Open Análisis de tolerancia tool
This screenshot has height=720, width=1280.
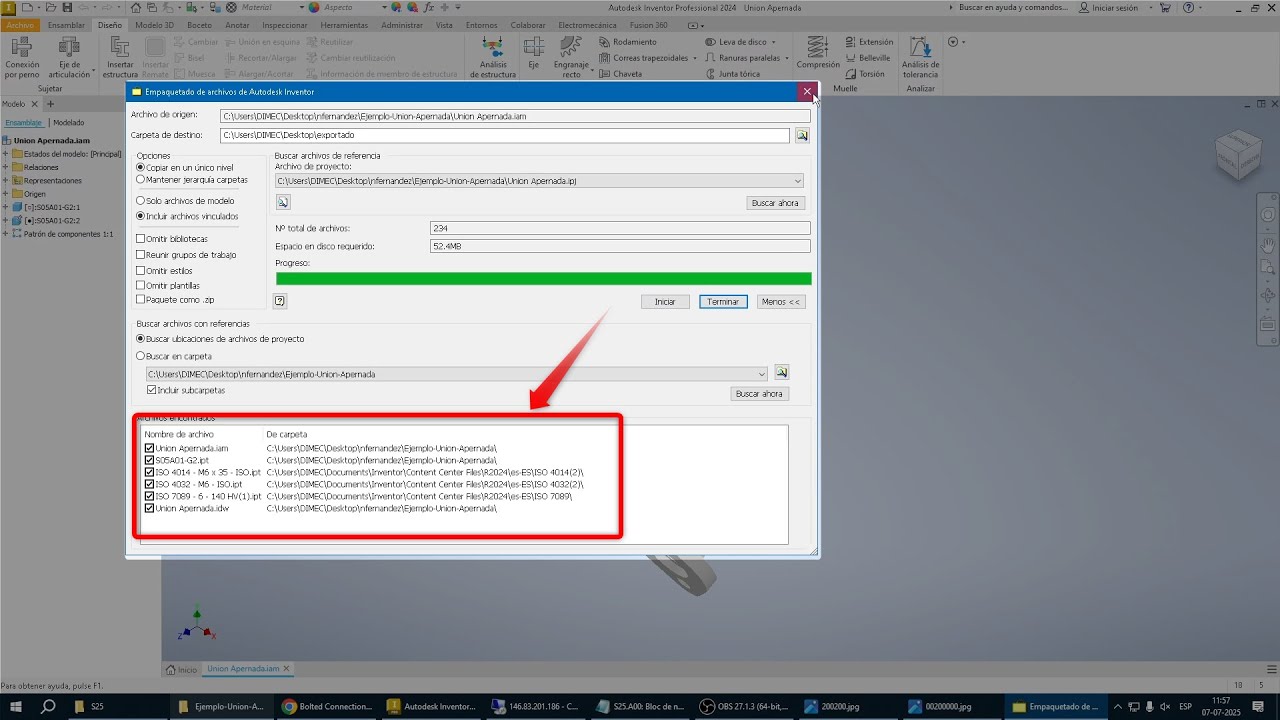920,56
